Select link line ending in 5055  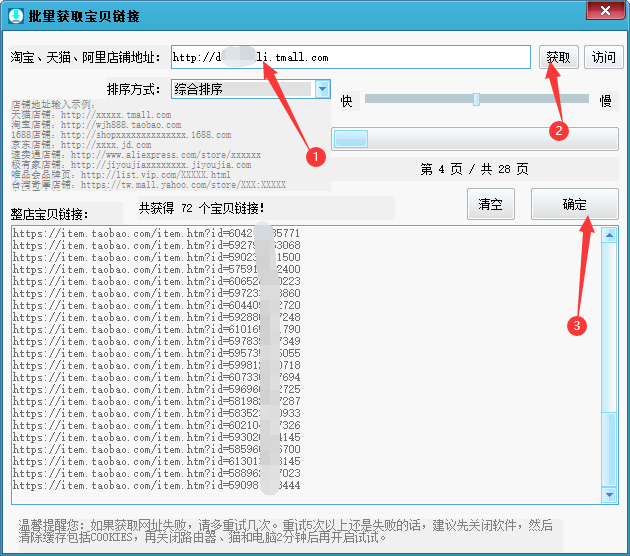[x=156, y=353]
